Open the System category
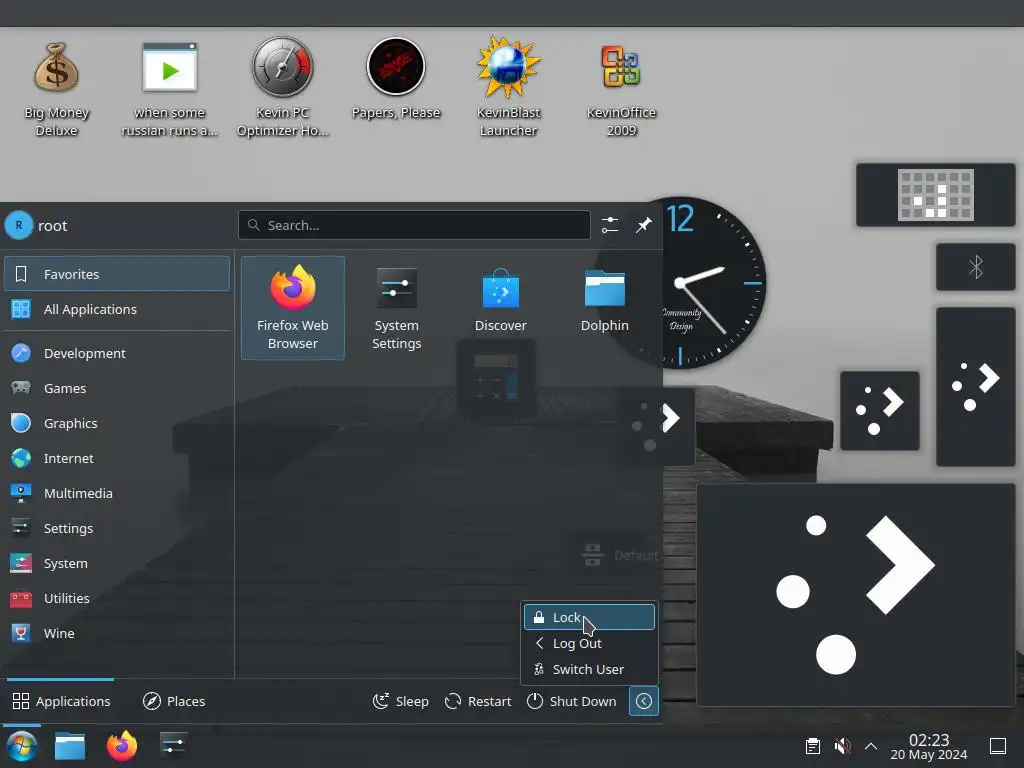The image size is (1024, 768). tap(117, 563)
